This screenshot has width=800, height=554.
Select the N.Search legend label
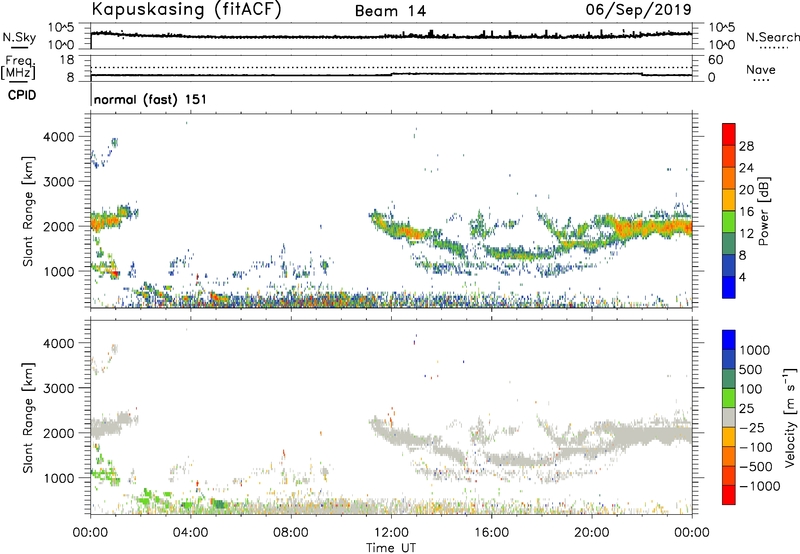coord(773,37)
